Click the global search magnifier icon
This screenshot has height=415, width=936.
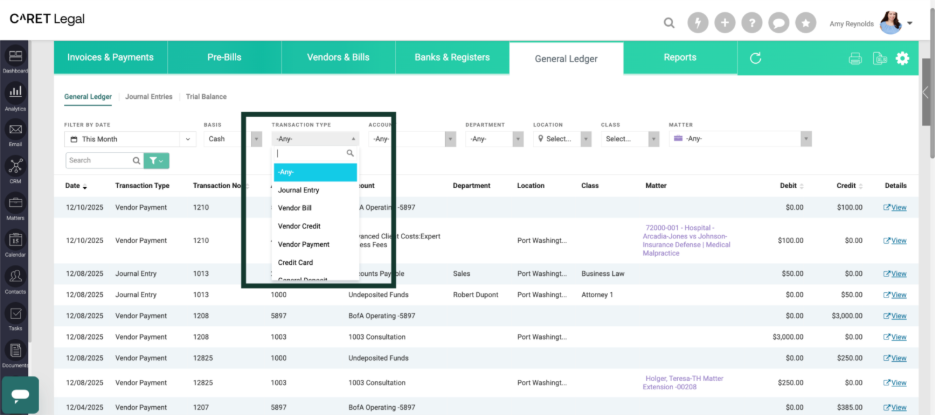pos(669,23)
